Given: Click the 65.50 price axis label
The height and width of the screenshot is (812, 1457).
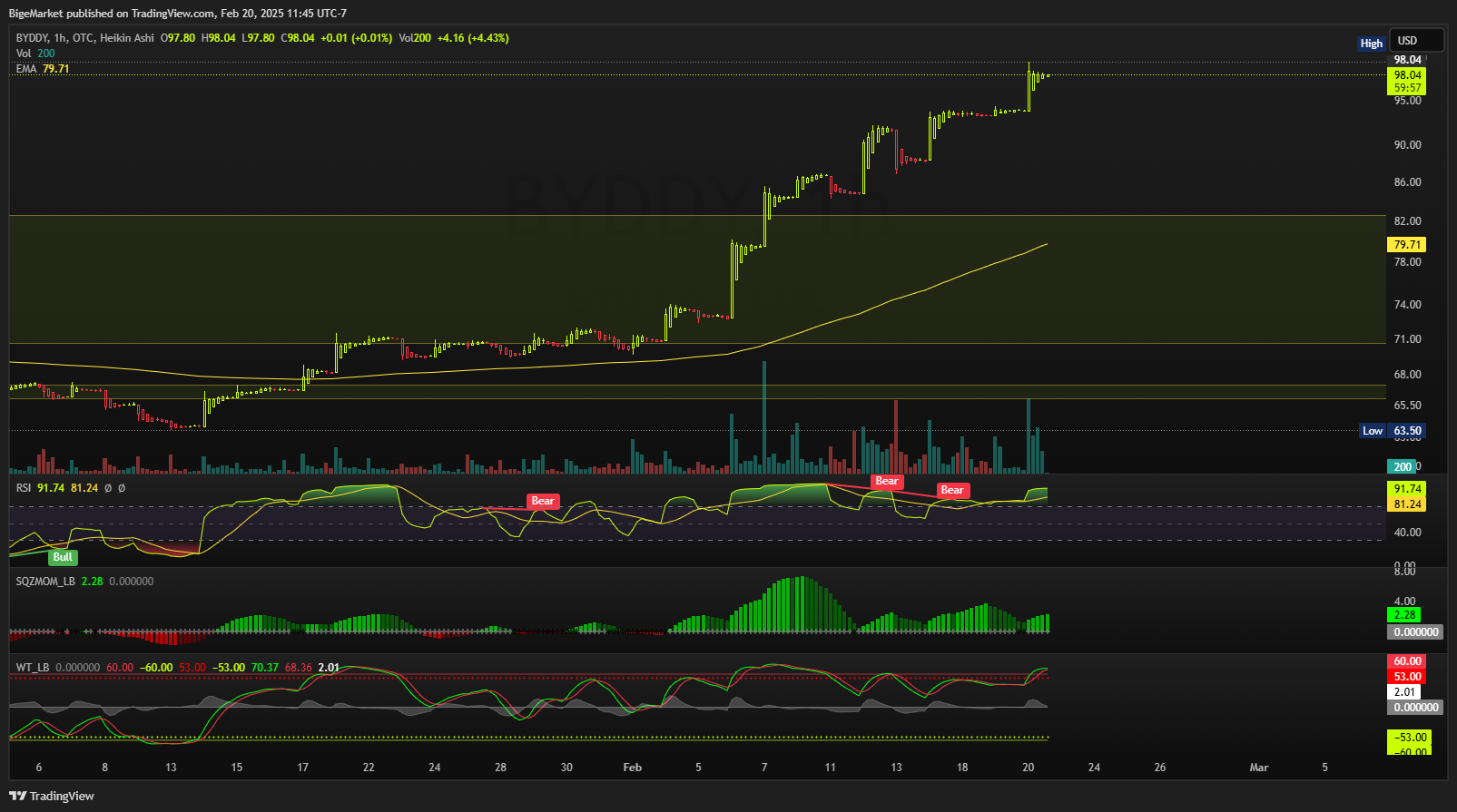Looking at the screenshot, I should point(1407,406).
